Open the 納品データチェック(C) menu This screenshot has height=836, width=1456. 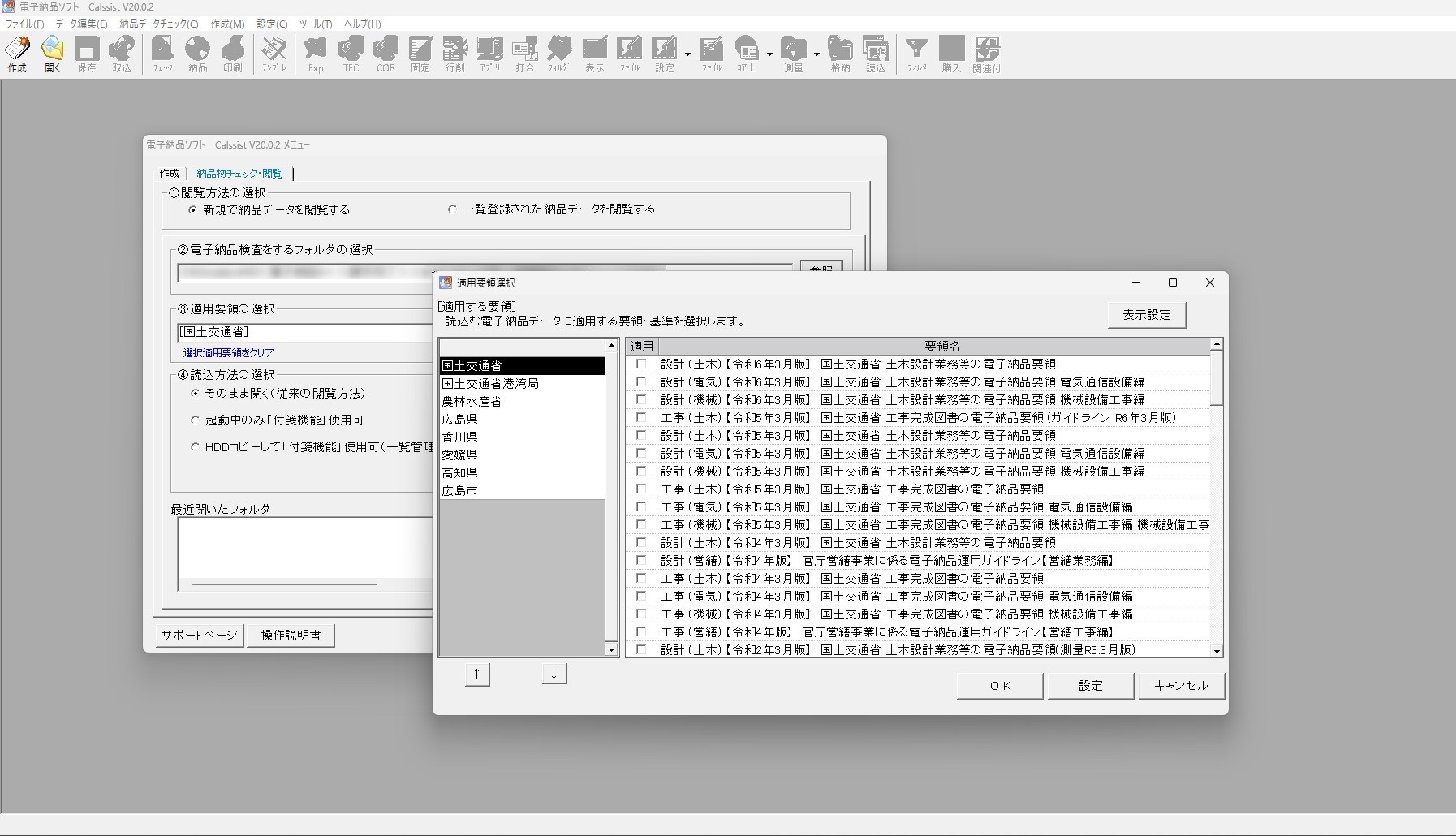pos(158,24)
